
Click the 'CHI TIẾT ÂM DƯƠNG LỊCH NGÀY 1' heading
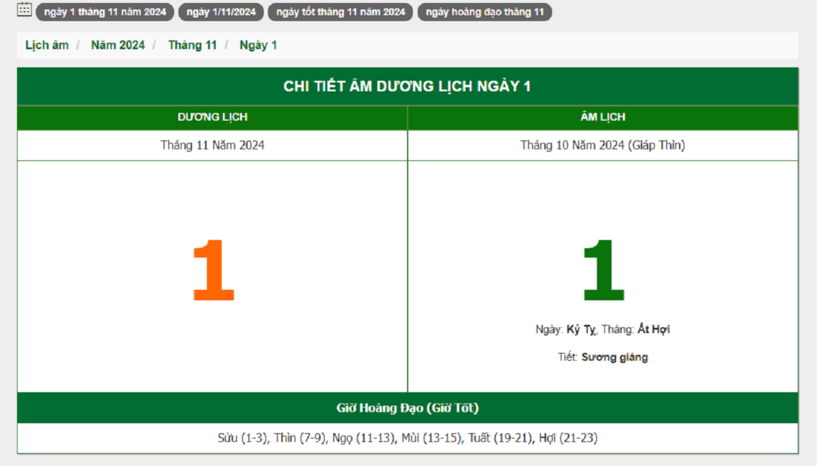(407, 86)
